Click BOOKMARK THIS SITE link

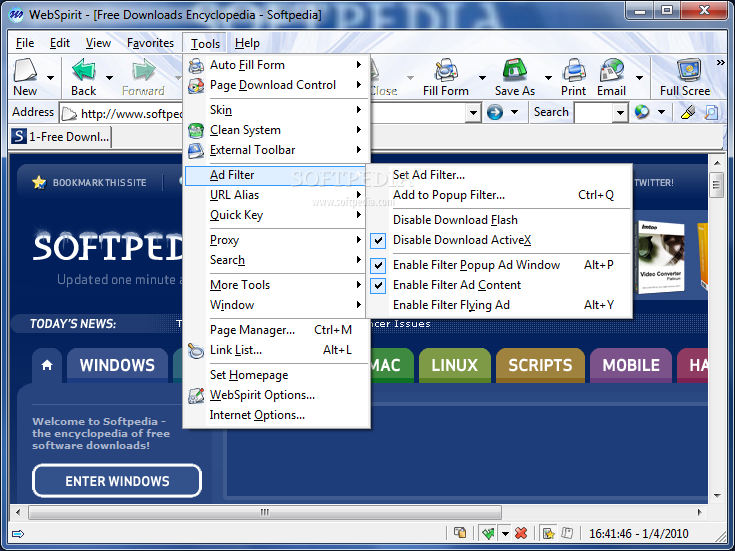99,183
